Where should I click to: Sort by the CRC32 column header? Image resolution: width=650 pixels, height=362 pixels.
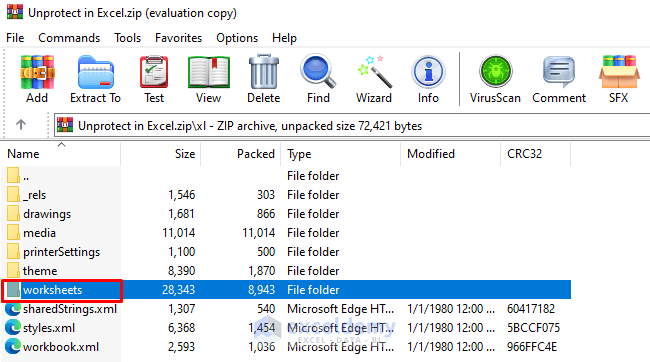536,154
